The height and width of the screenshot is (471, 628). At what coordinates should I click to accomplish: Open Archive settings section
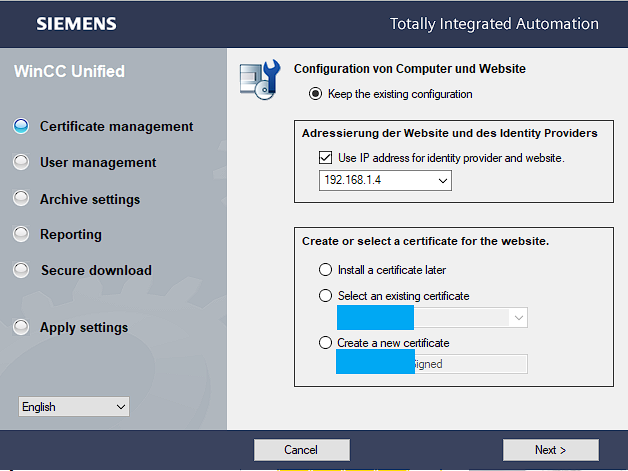tap(90, 199)
